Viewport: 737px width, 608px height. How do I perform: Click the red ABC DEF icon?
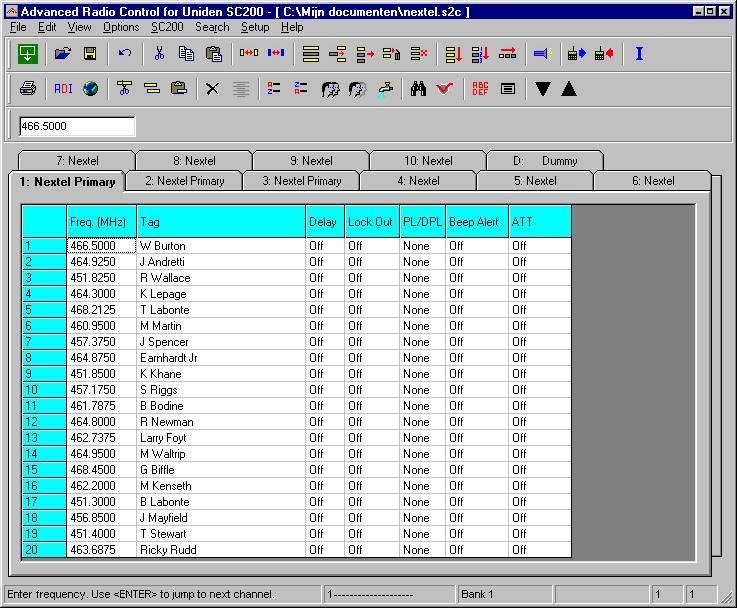pyautogui.click(x=480, y=88)
